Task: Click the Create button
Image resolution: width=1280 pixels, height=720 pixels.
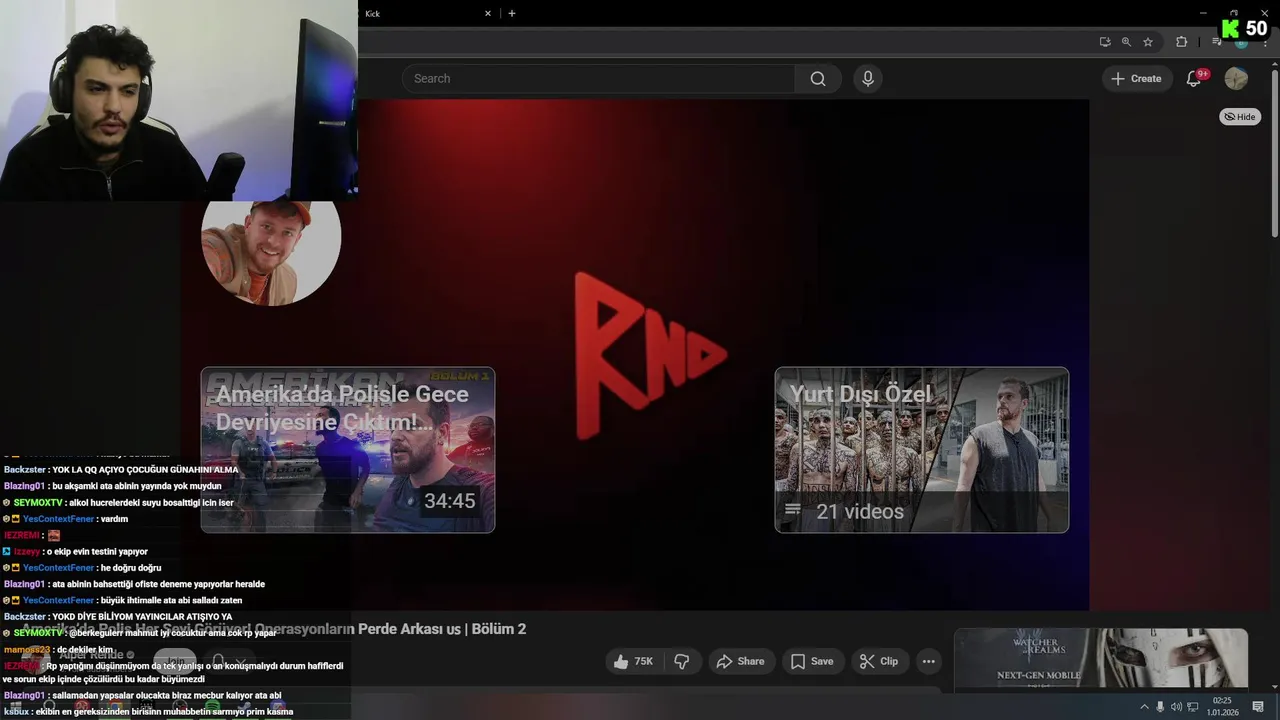Action: [1137, 79]
